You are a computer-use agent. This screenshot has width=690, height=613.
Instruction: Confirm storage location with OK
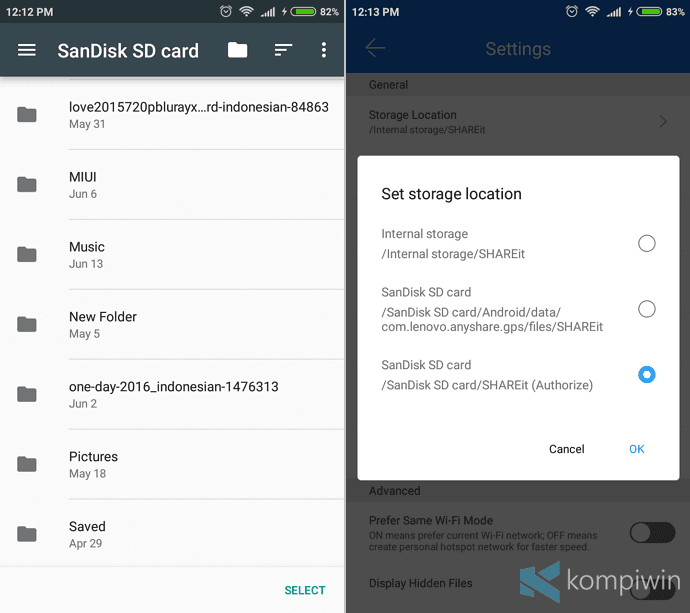point(636,449)
